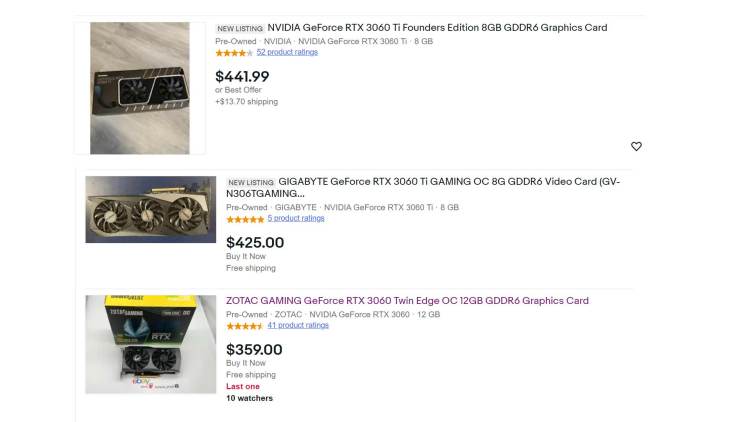The height and width of the screenshot is (422, 750).
Task: Open the ZOTAC card box thumbnail
Action: click(150, 343)
